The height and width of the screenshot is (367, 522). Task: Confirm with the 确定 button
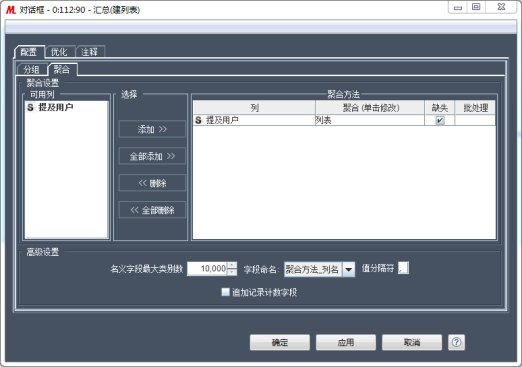280,342
